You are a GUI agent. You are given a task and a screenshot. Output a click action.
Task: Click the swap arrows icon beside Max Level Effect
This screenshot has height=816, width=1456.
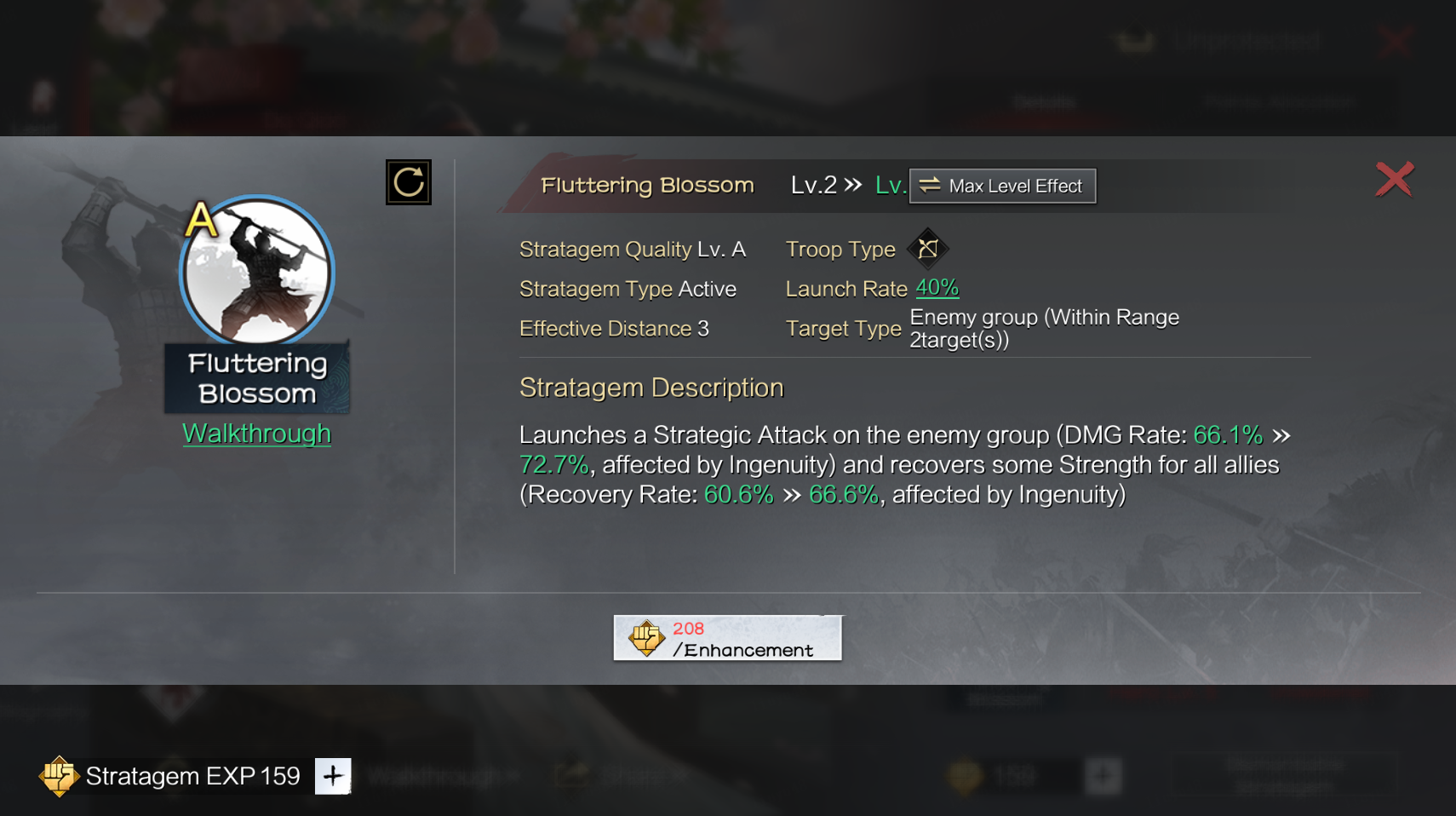[x=930, y=185]
